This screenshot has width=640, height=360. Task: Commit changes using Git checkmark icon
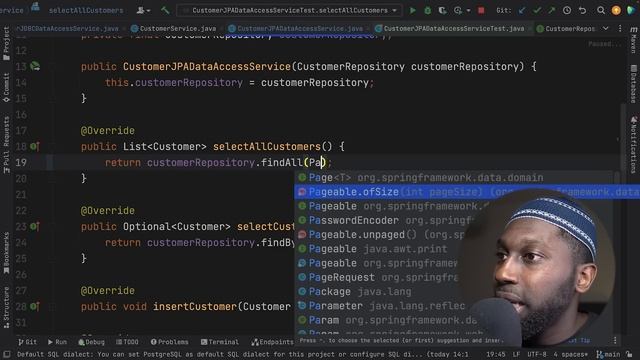537,10
